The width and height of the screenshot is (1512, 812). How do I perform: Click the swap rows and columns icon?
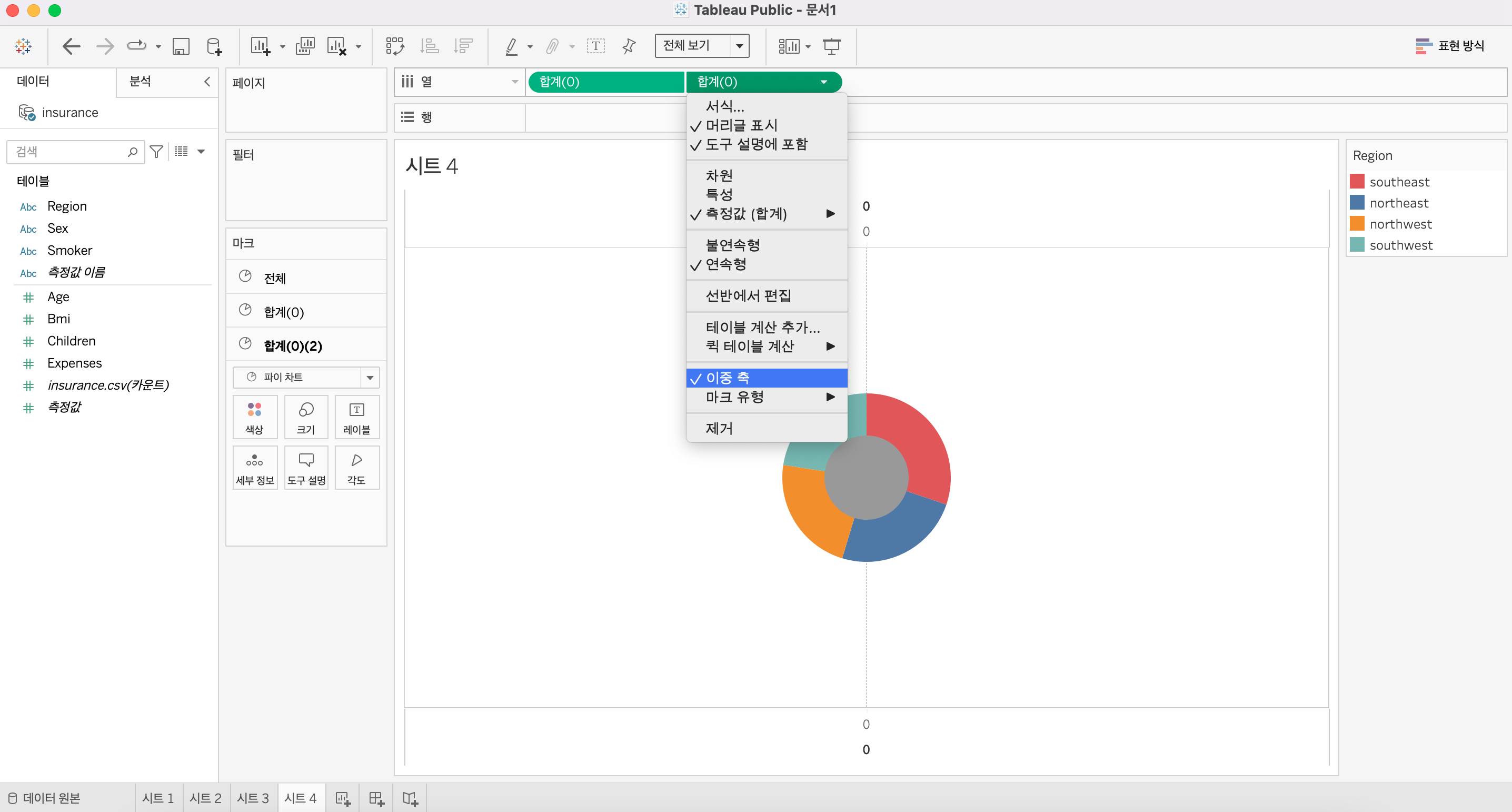[x=394, y=46]
